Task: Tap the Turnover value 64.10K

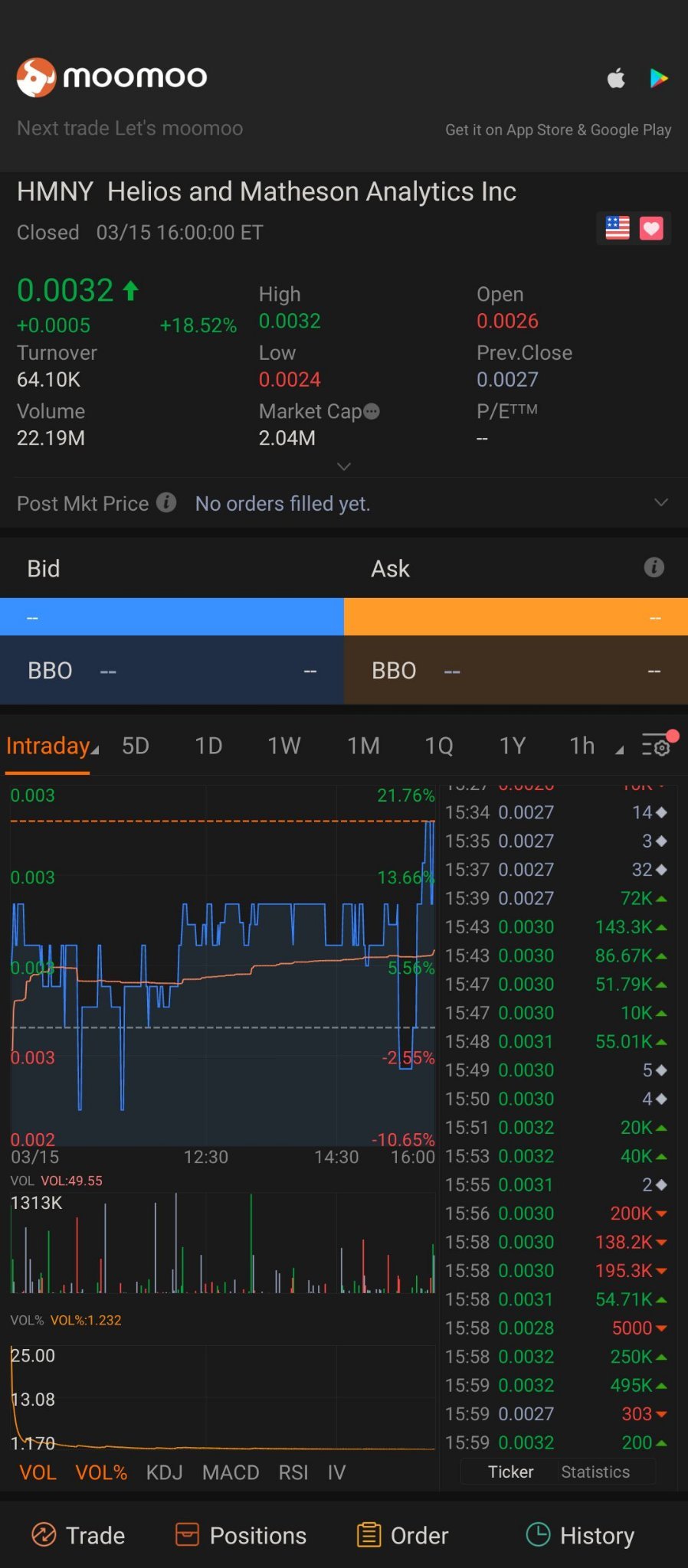Action: tap(48, 380)
